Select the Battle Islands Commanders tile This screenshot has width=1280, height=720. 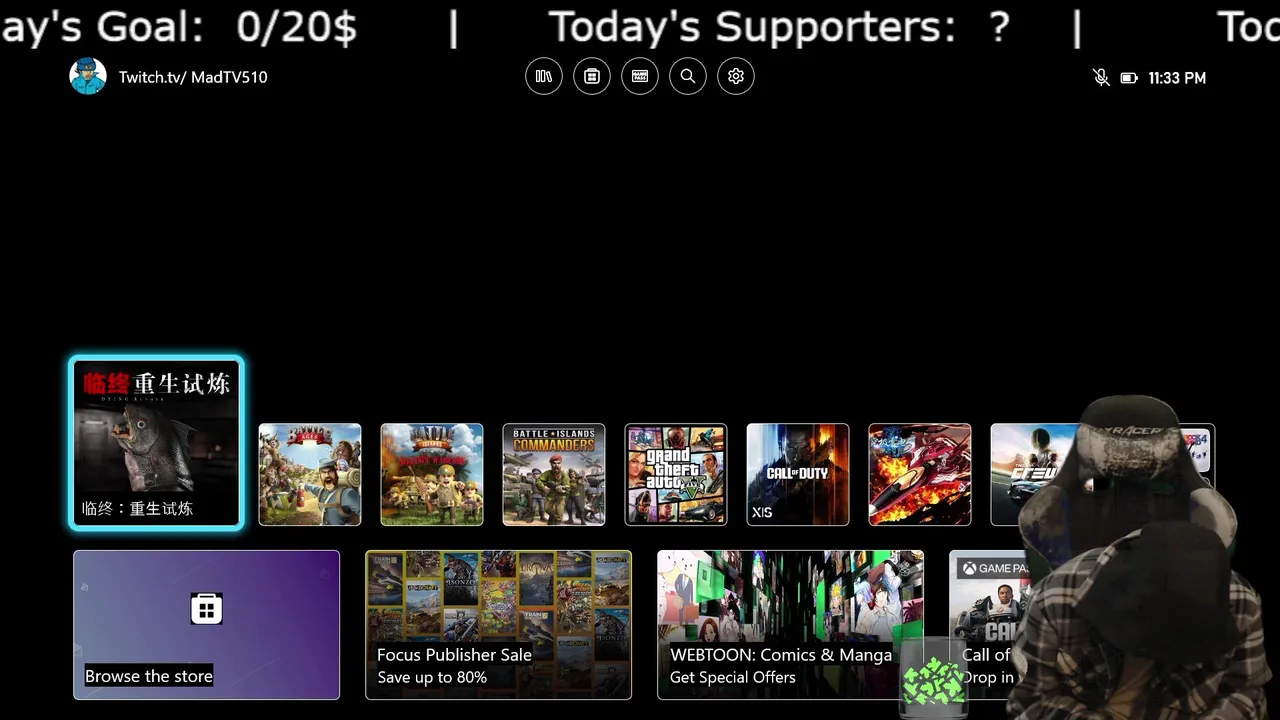(554, 475)
